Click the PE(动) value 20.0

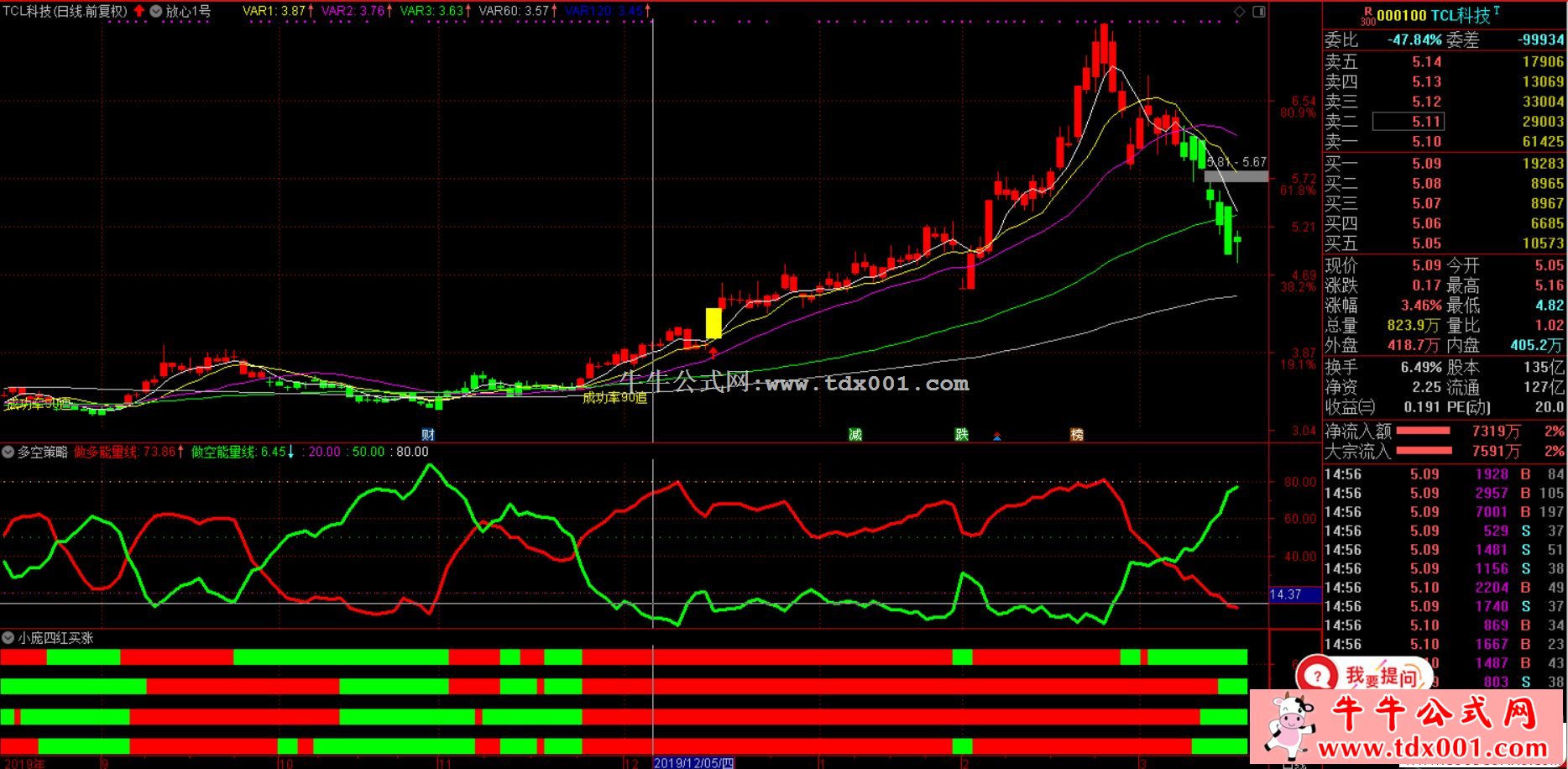(x=1550, y=407)
